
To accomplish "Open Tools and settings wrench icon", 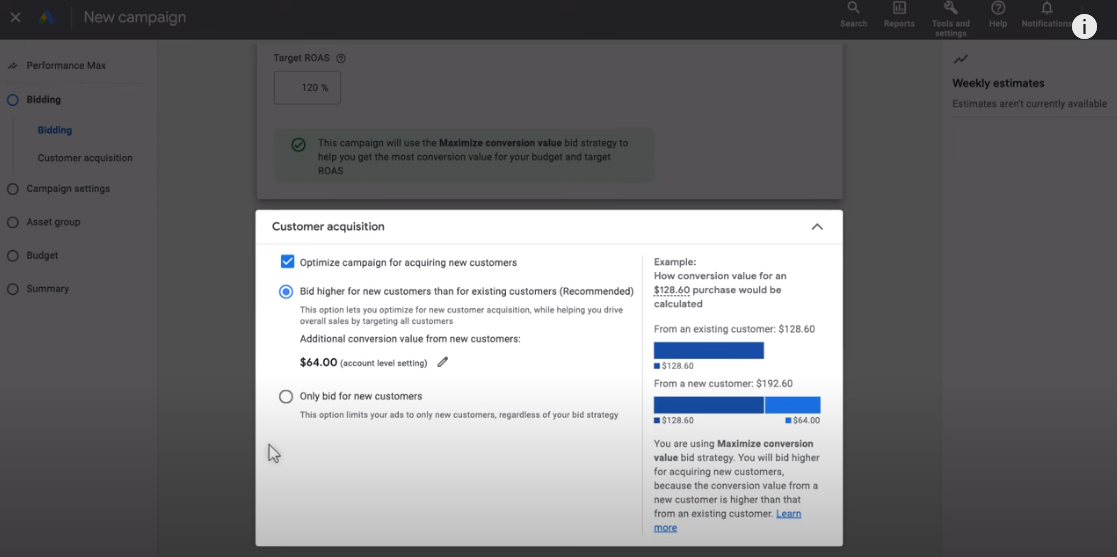I will (950, 8).
